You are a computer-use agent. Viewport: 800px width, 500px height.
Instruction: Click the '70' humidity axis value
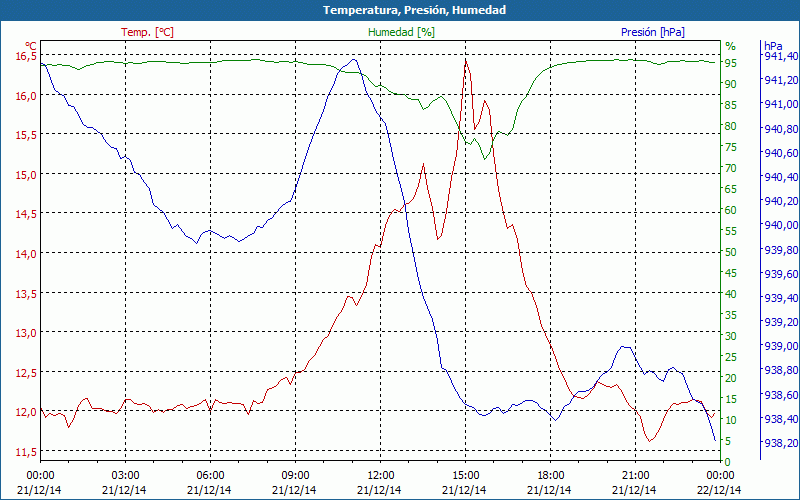coord(731,168)
